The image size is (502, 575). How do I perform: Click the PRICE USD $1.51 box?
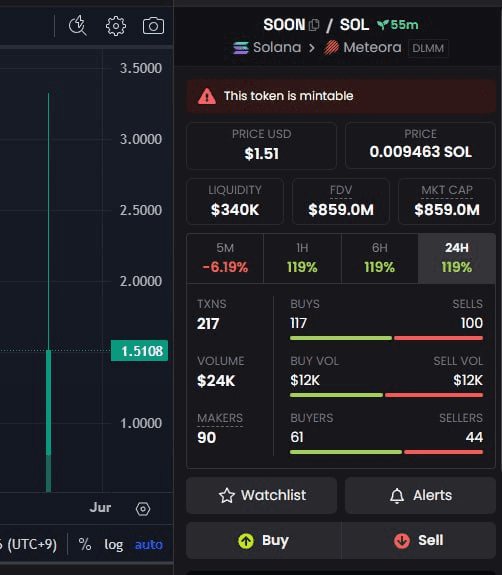point(261,146)
